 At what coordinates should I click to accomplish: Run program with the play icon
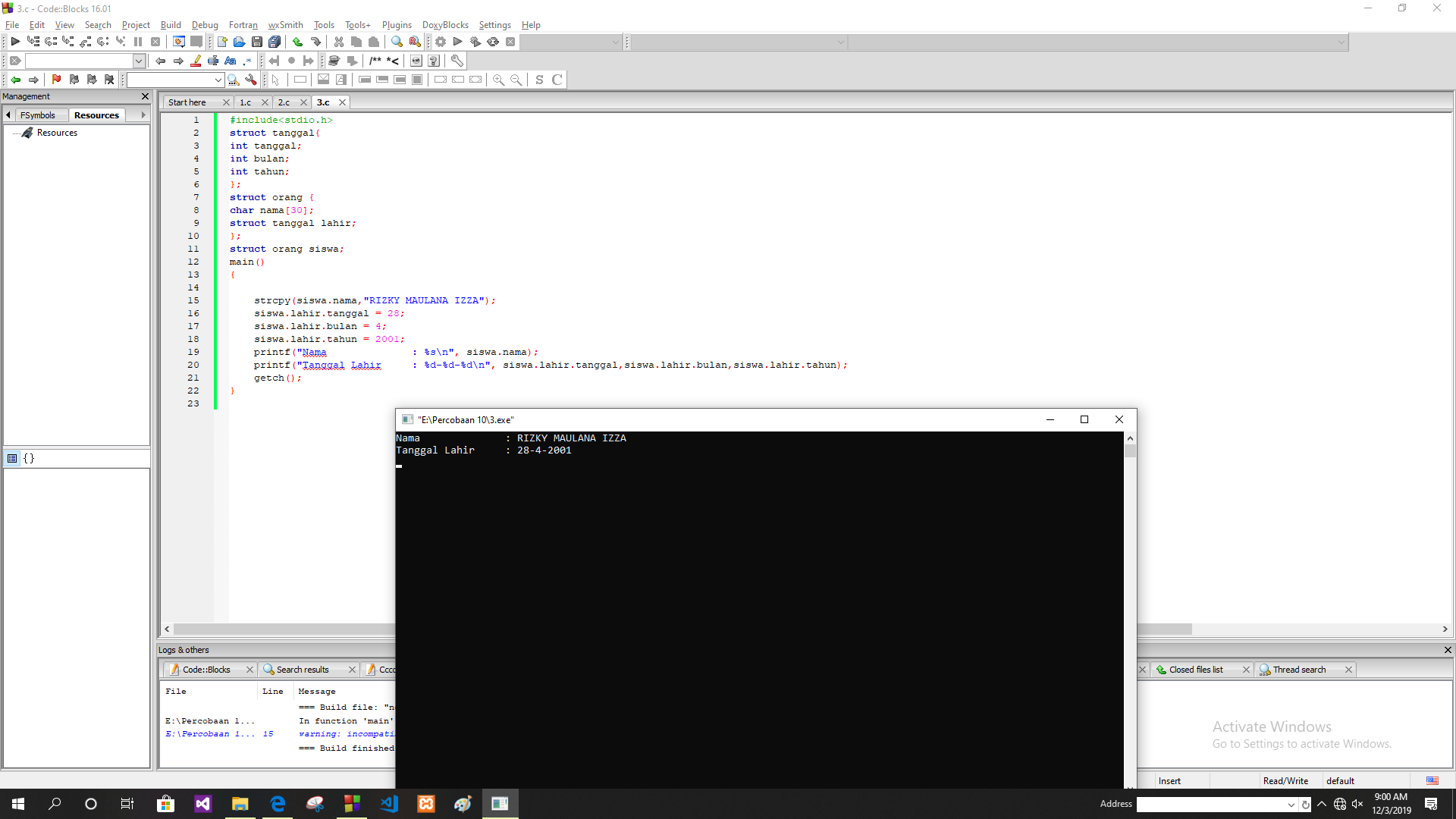458,42
